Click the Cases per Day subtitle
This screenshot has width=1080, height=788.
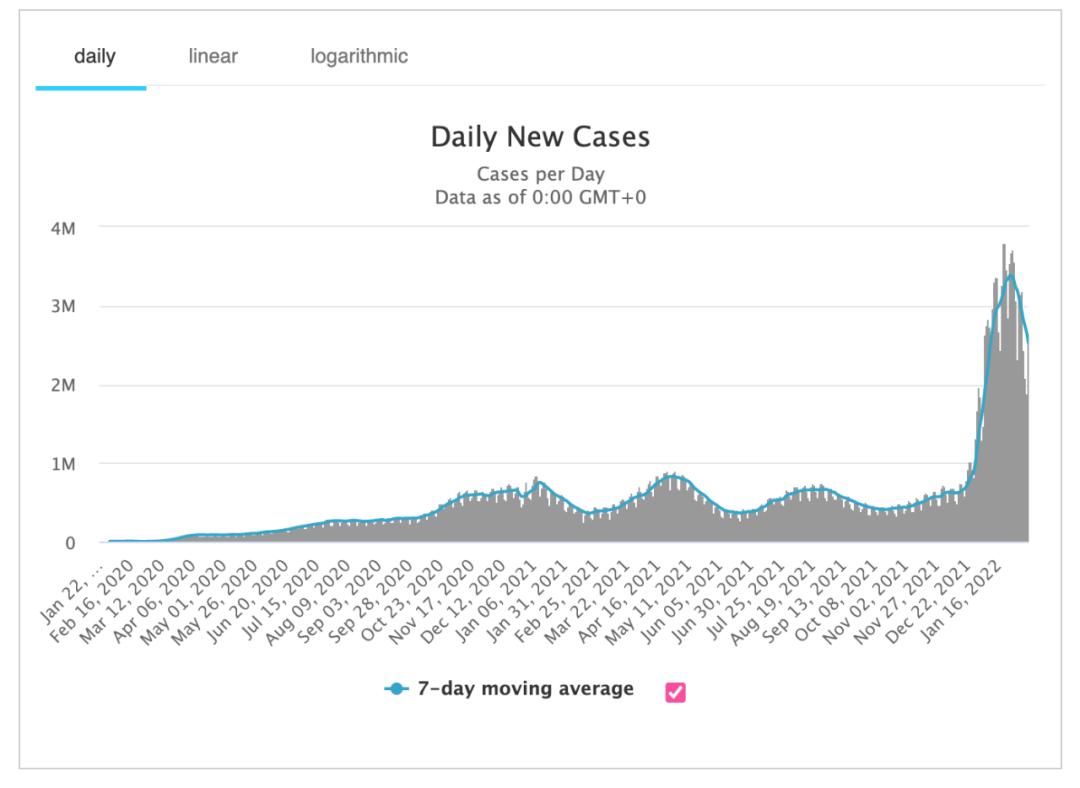point(540,174)
